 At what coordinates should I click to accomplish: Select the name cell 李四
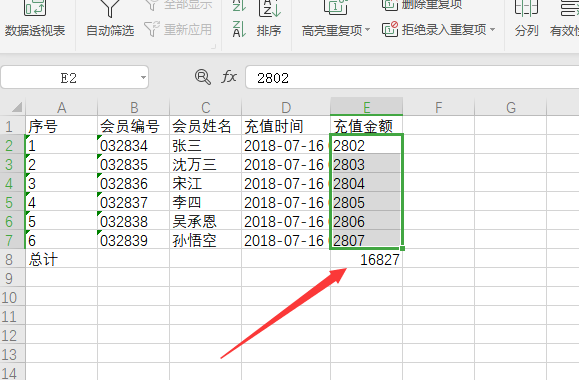pyautogui.click(x=205, y=202)
